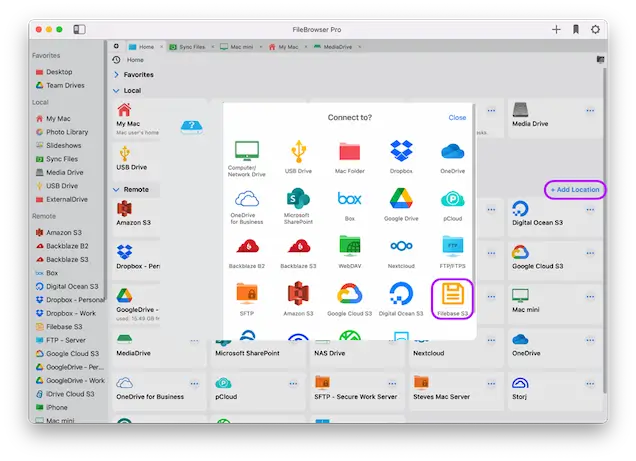Connect to Filebase S3 in dialog
636x461 pixels.
(x=453, y=299)
